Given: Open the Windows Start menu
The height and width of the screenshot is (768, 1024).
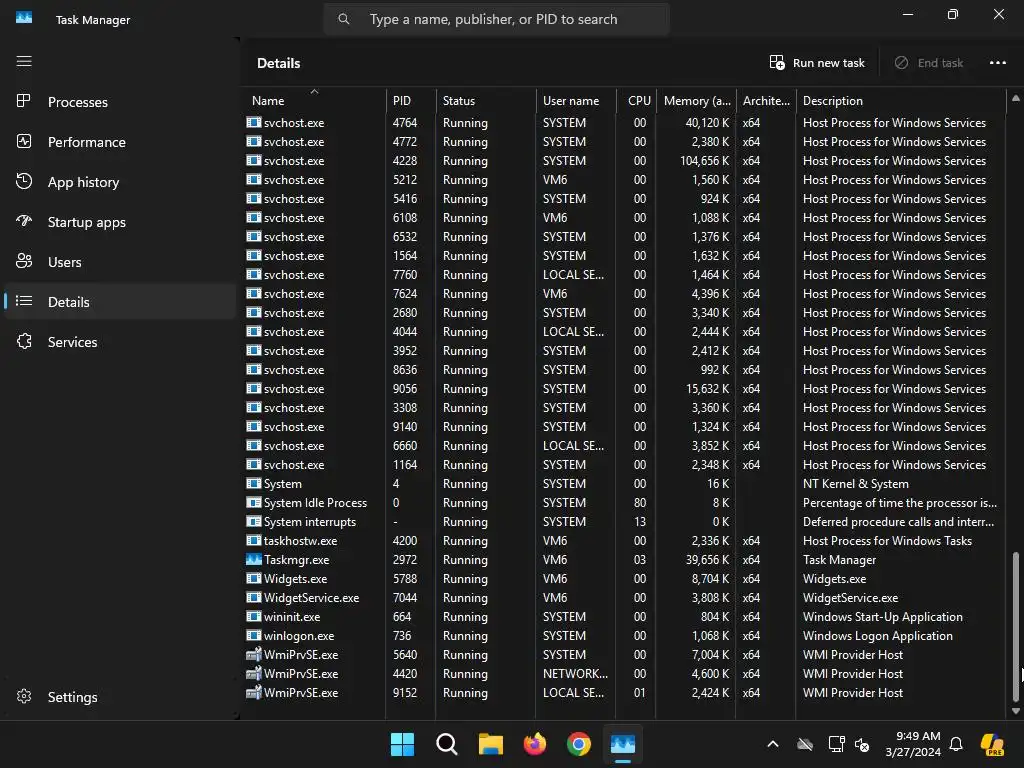Looking at the screenshot, I should 402,744.
